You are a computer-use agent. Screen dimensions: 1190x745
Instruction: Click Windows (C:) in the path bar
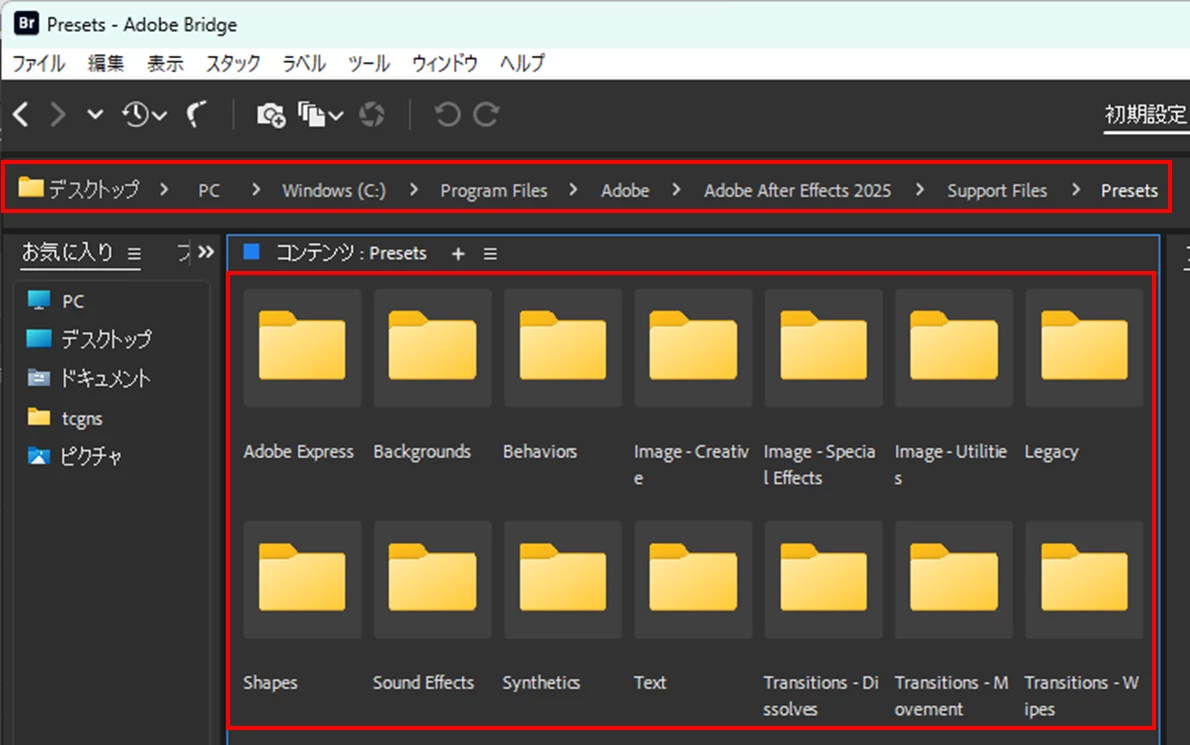pos(334,190)
